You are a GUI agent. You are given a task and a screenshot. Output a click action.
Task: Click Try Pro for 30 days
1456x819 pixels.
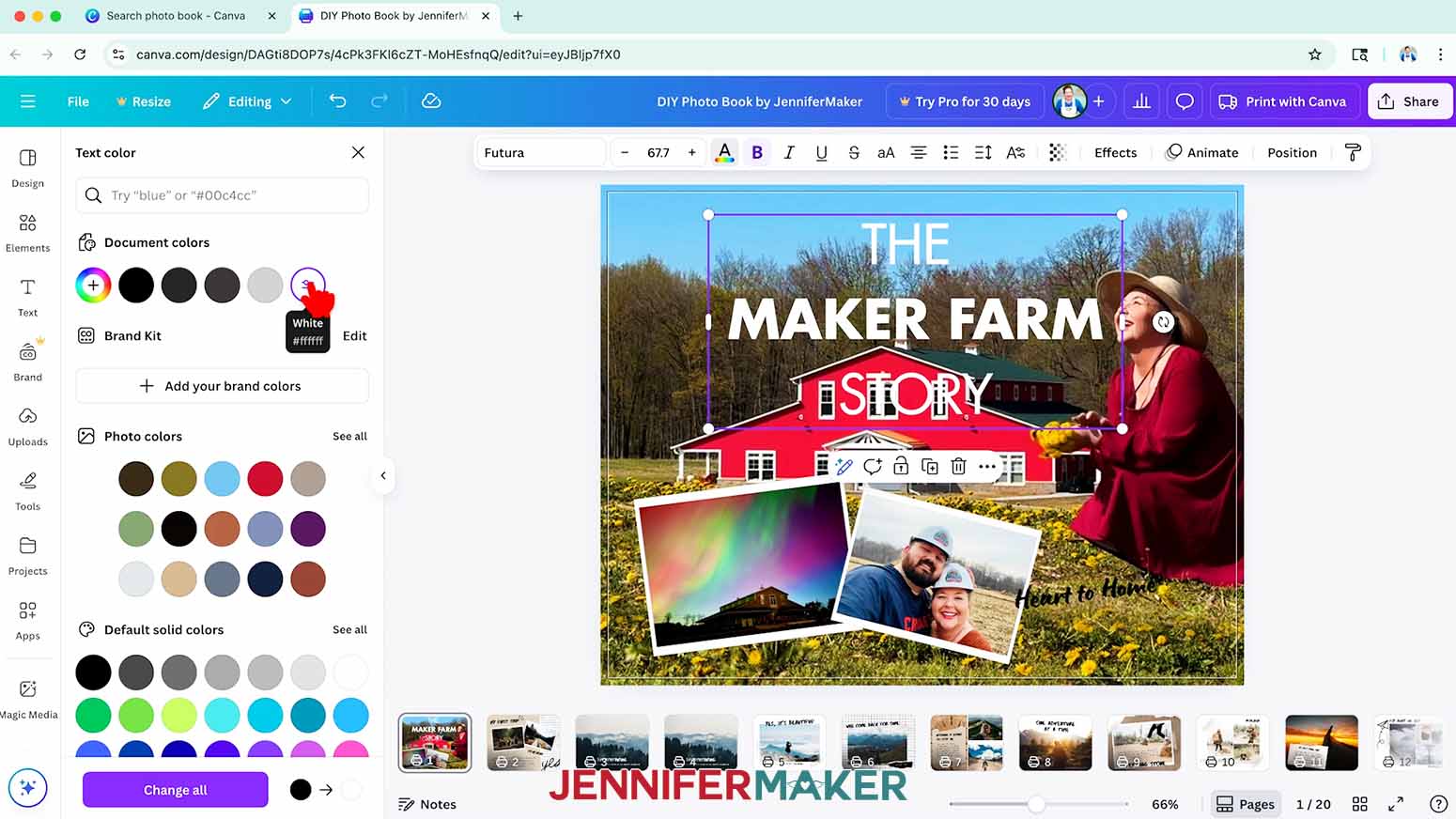pos(965,101)
